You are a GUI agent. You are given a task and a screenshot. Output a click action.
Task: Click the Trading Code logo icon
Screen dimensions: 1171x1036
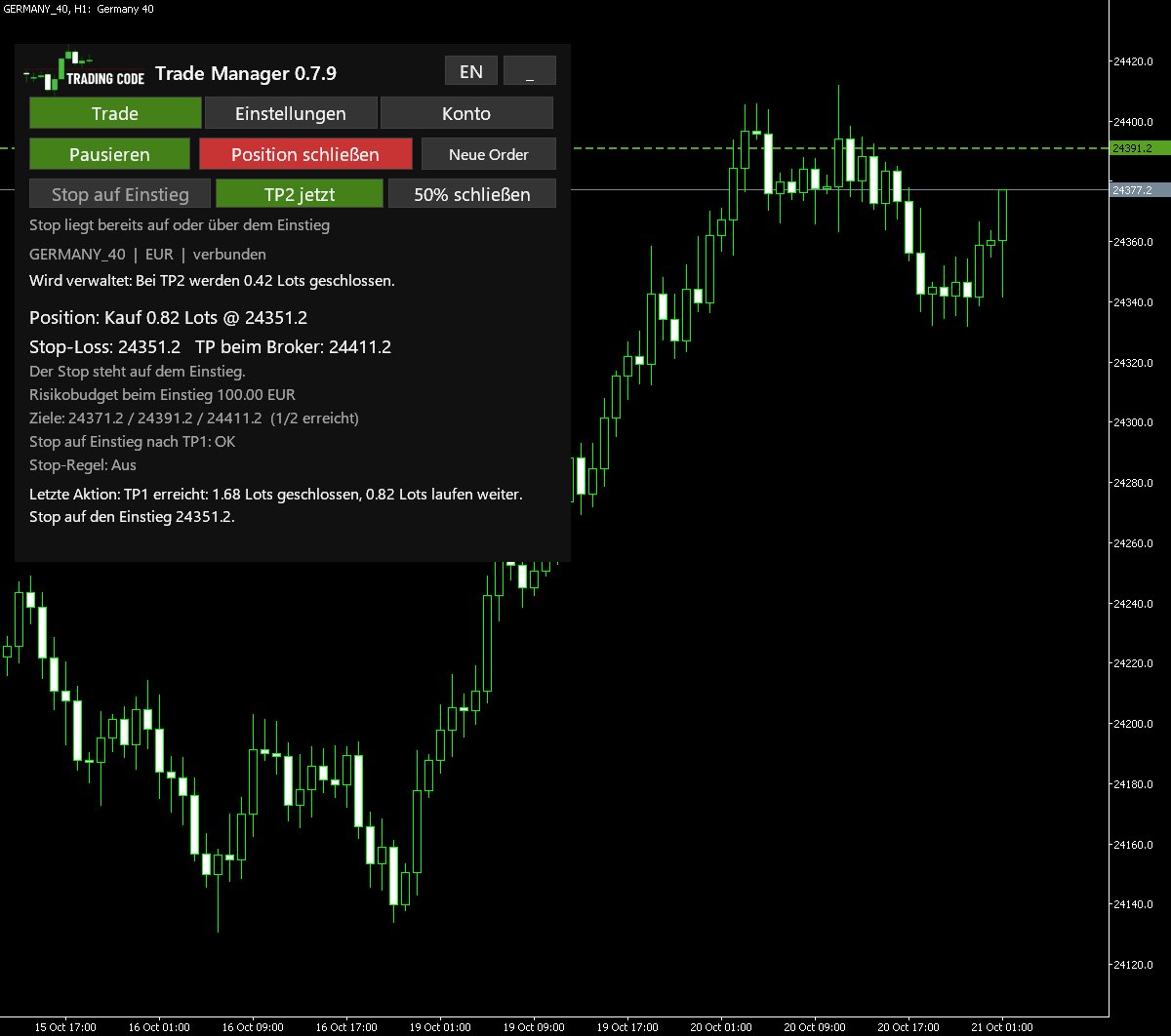point(85,70)
